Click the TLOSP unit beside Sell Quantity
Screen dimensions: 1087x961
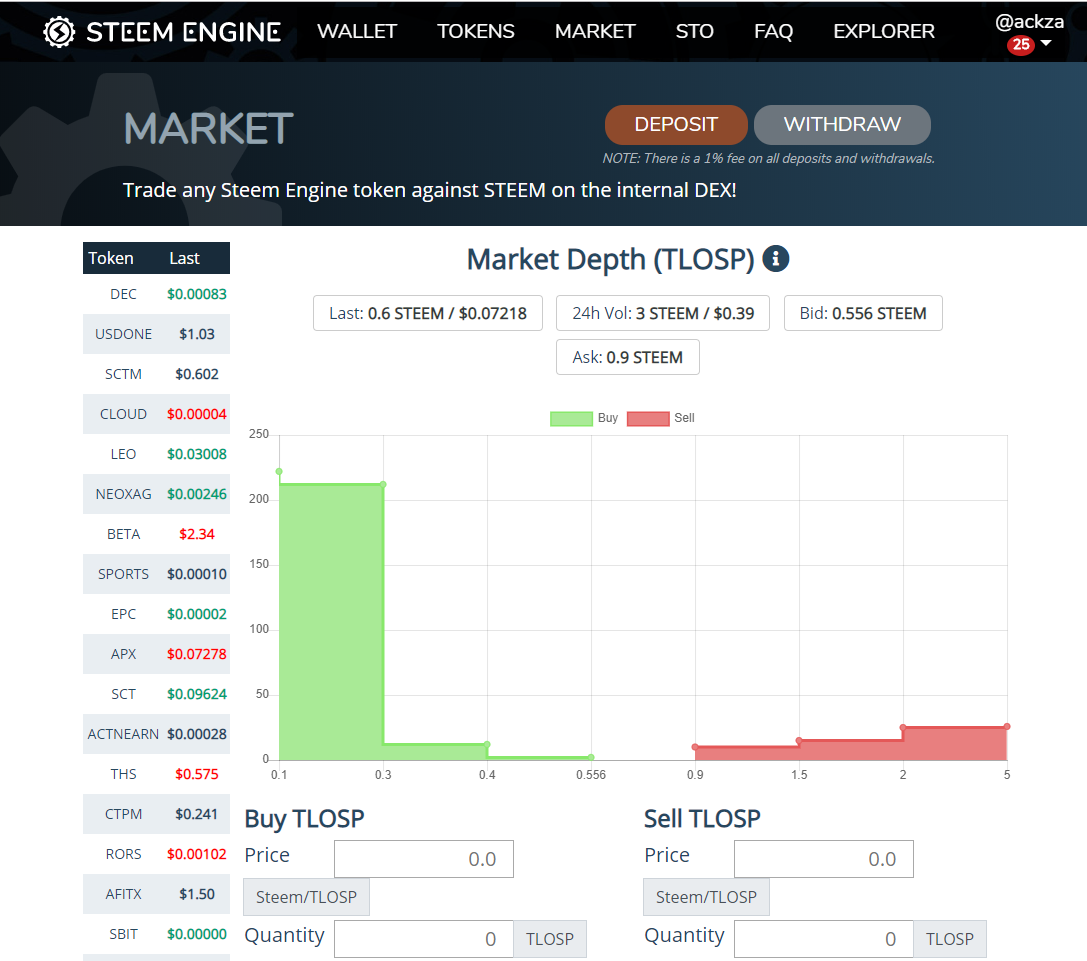[950, 939]
